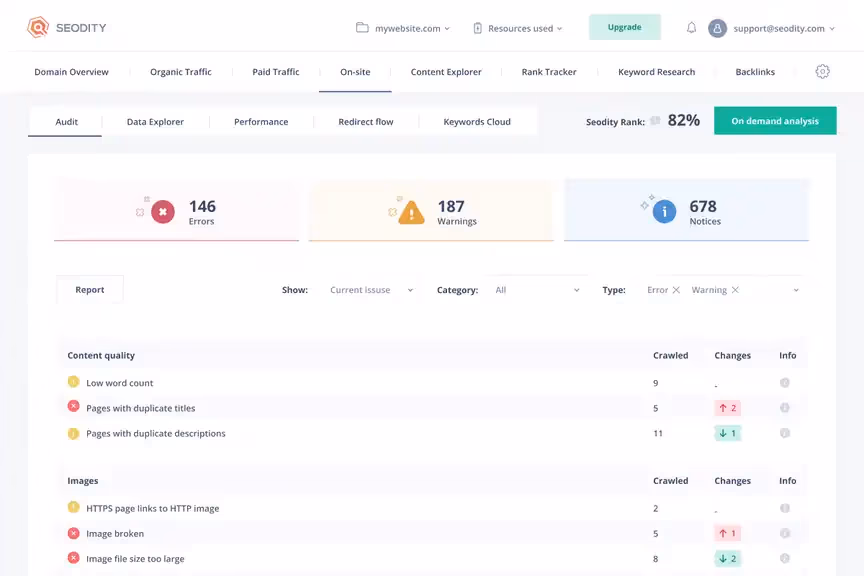Expand the Type filter dropdown arrow
The image size is (864, 576).
click(796, 290)
